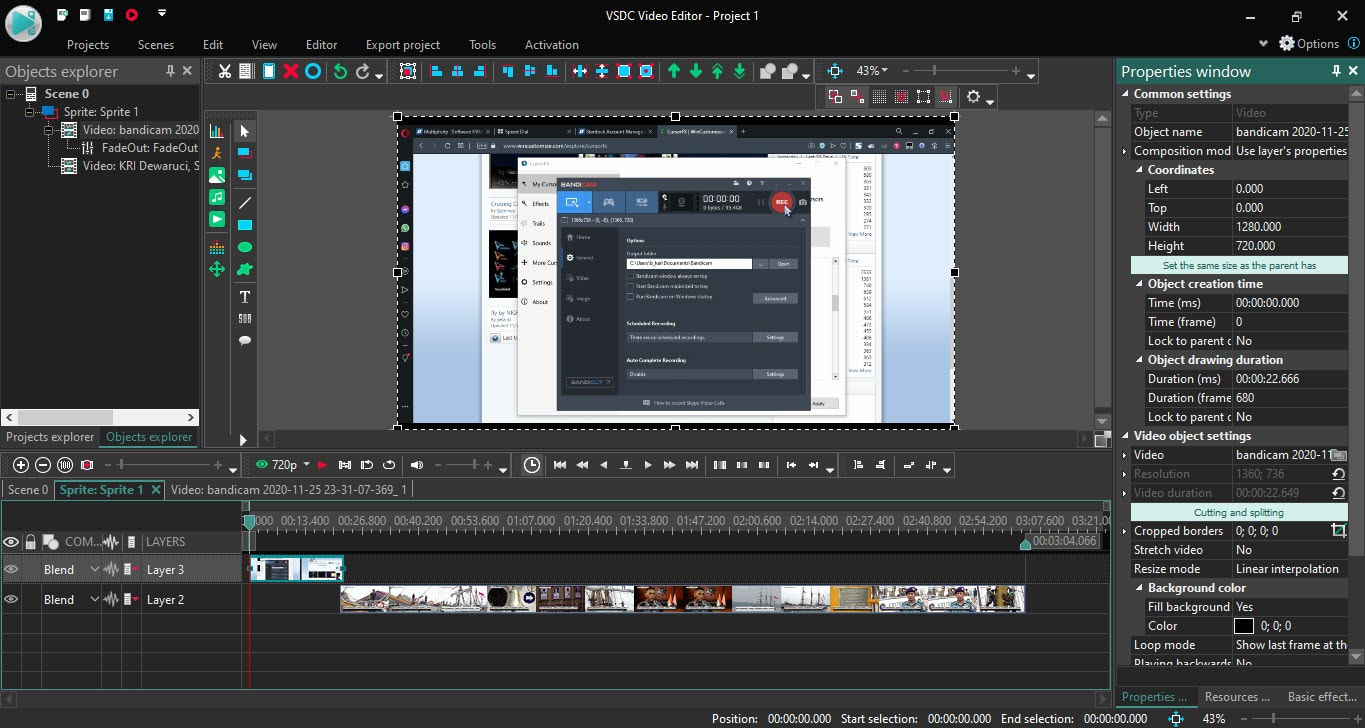Click the timeline zoom out minus icon
The image size is (1365, 728).
point(43,465)
